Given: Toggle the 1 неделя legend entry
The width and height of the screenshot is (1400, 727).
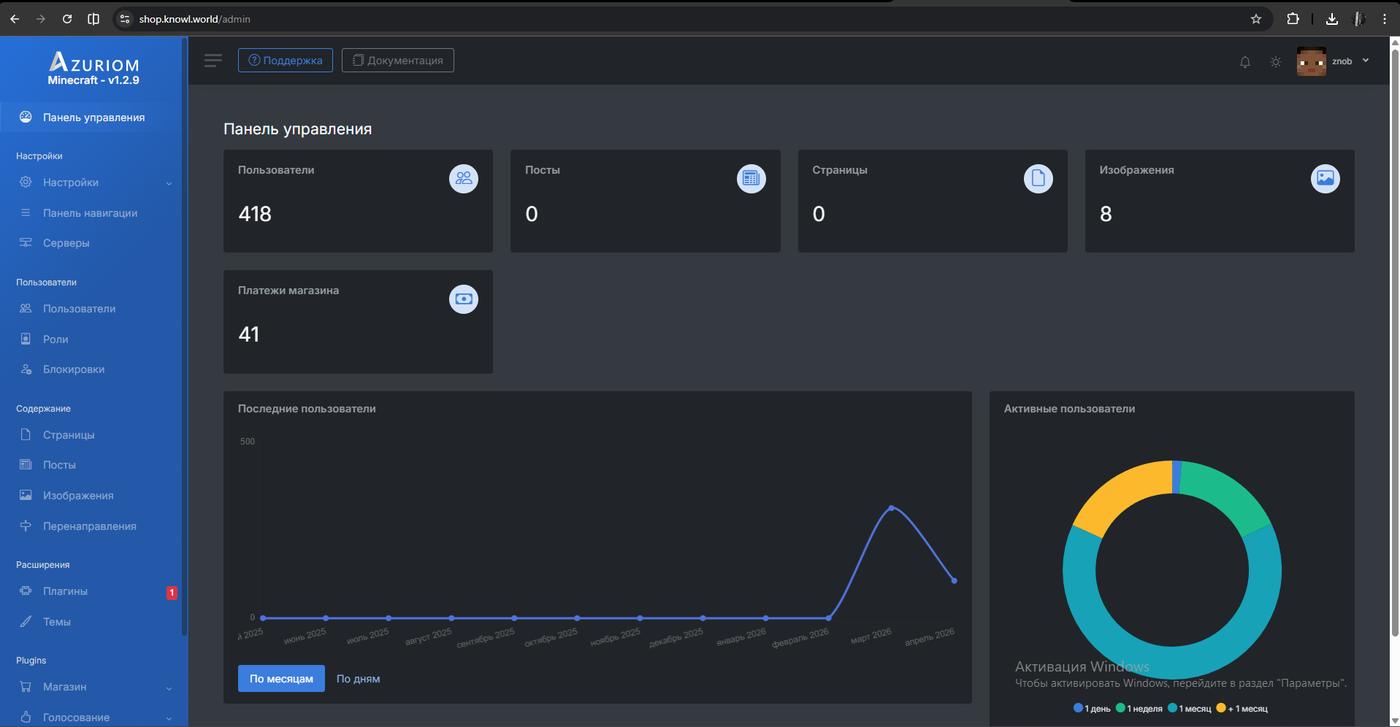Looking at the screenshot, I should 1139,708.
